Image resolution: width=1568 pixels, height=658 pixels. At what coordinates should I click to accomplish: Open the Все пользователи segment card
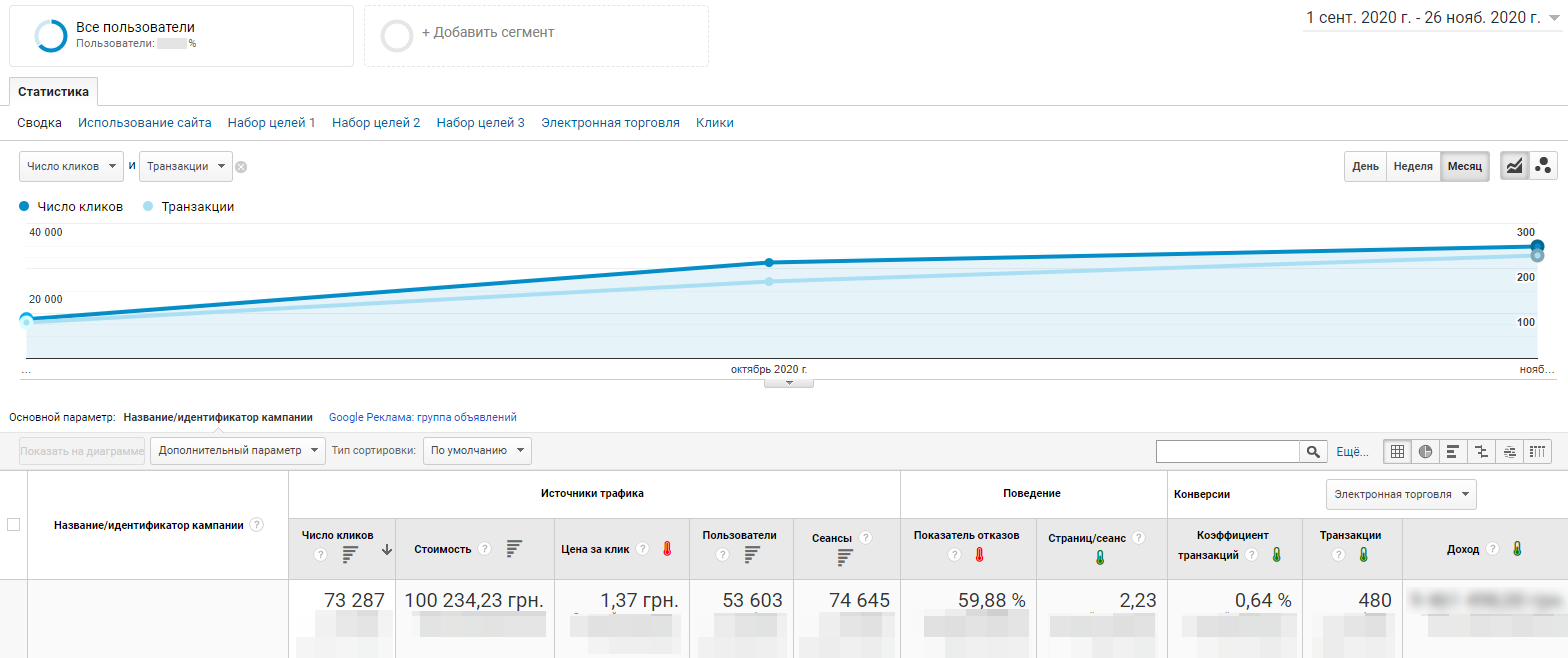coord(181,36)
